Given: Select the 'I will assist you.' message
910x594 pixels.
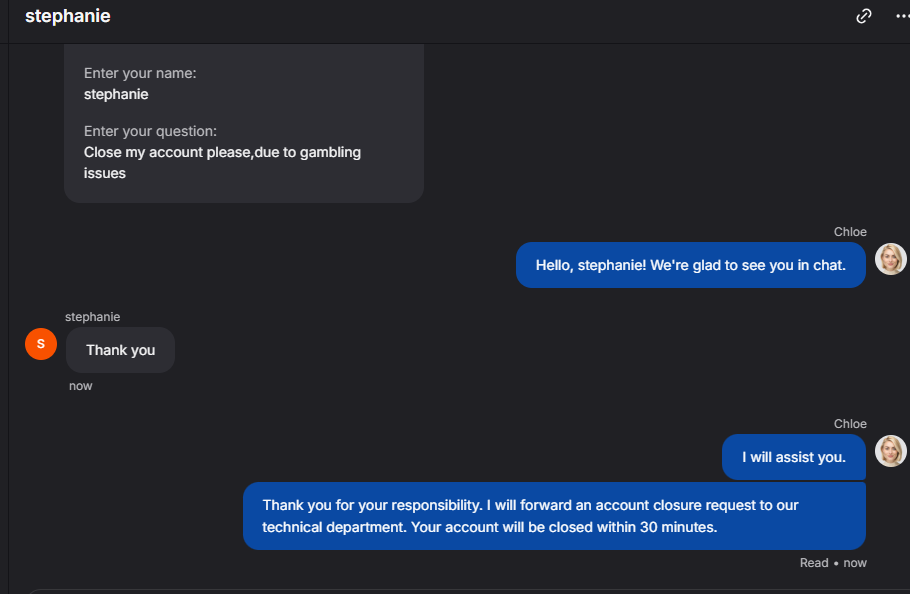Looking at the screenshot, I should [793, 457].
